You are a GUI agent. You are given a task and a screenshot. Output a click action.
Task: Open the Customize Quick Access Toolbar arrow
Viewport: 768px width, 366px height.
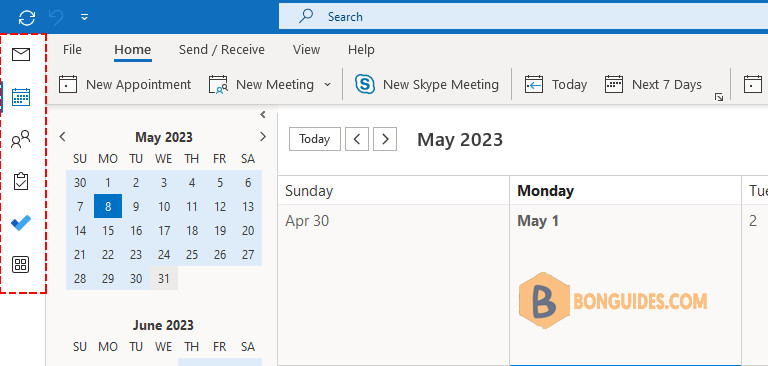[x=85, y=17]
